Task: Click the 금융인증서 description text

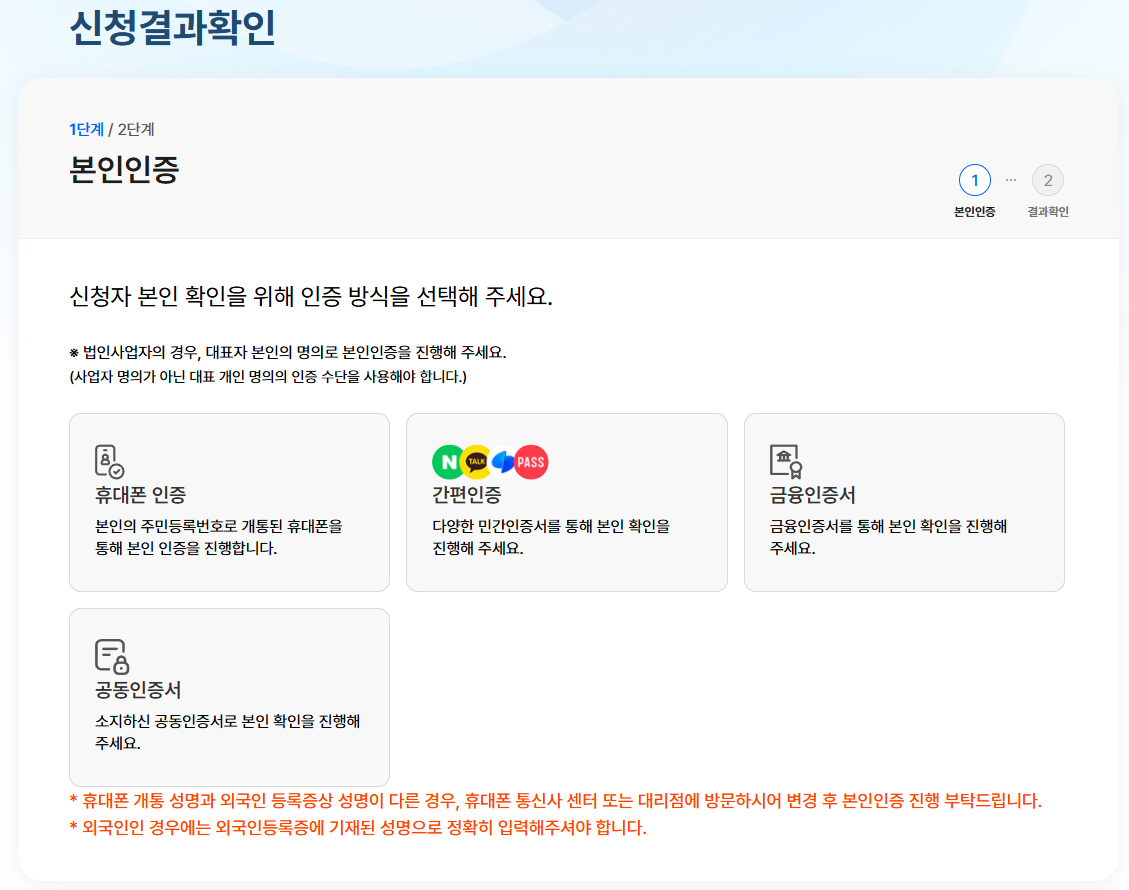Action: click(x=889, y=537)
